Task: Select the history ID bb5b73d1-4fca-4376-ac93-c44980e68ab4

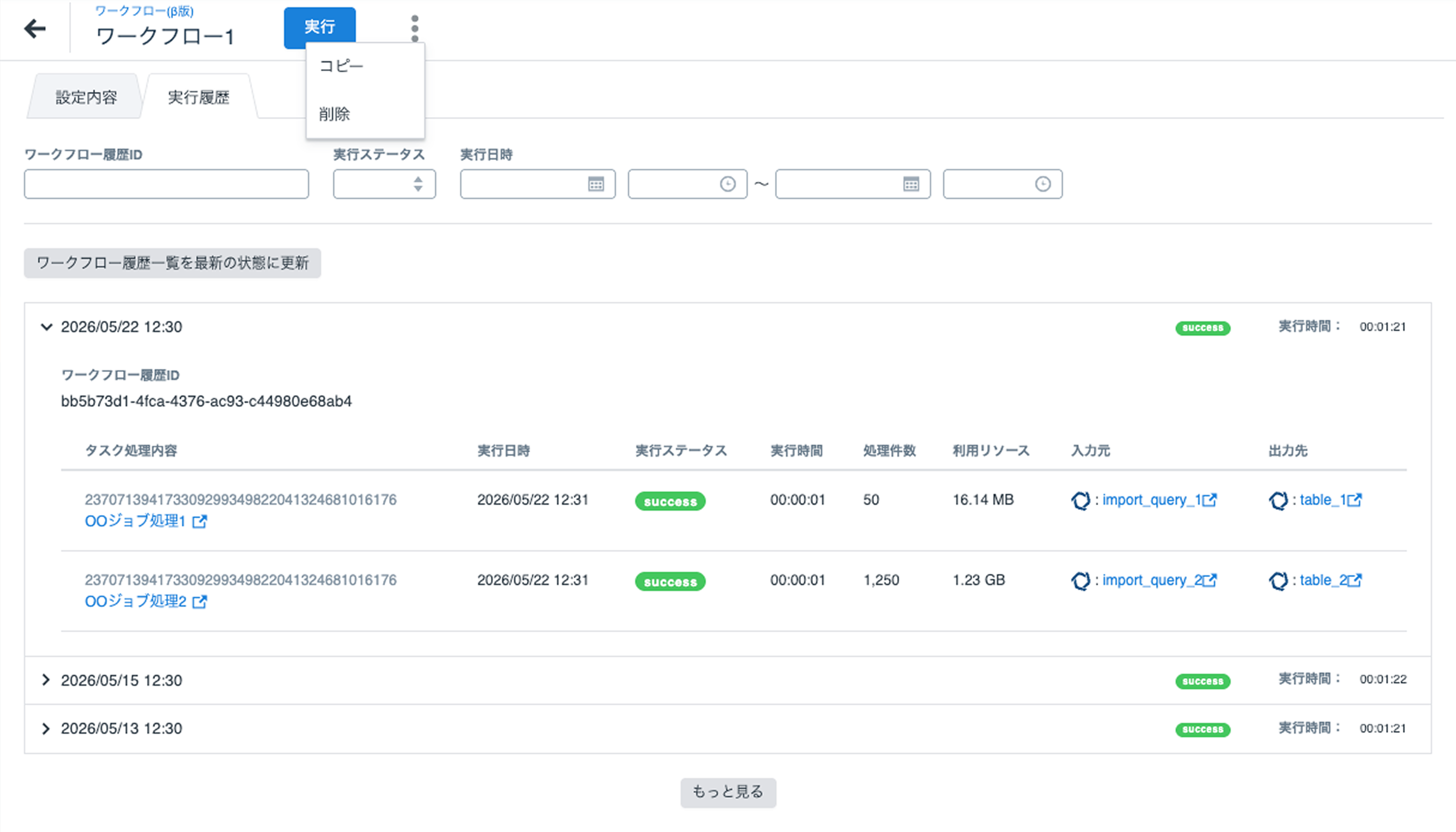Action: coord(206,401)
